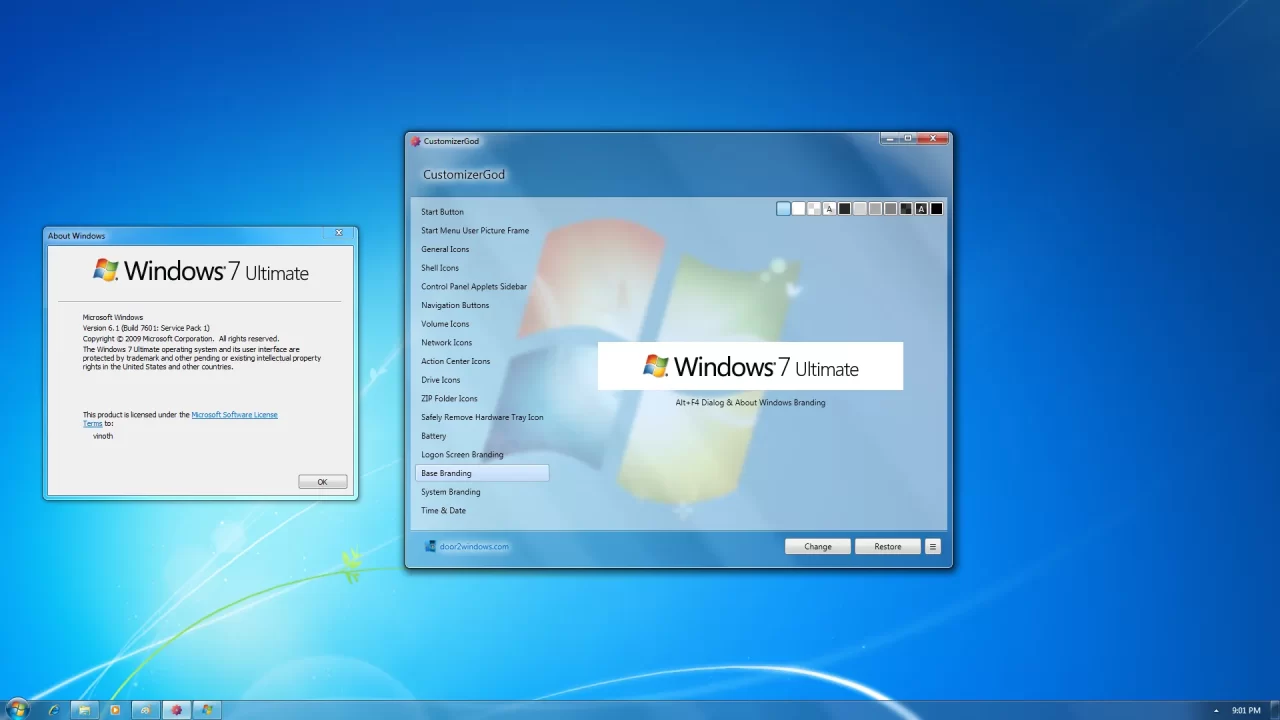
Task: Open the hamburger menu beside Restore
Action: [x=932, y=546]
